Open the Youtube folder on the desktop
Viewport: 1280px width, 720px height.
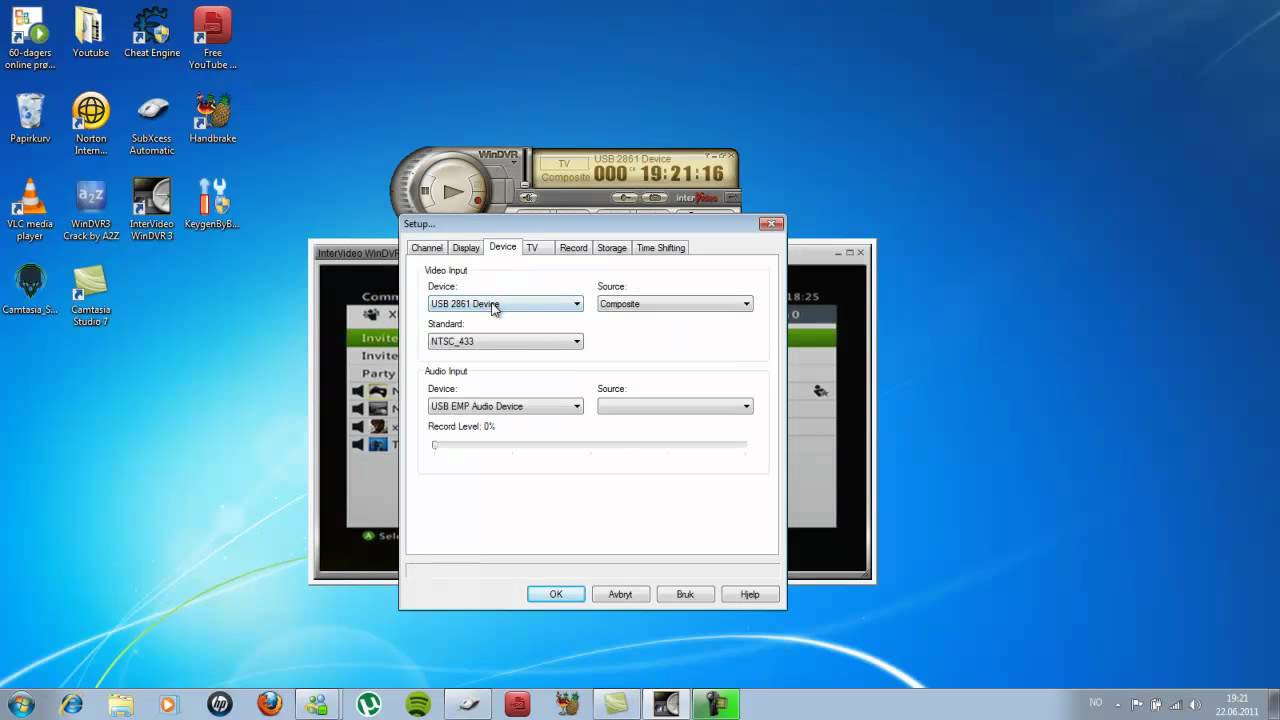coord(90,34)
